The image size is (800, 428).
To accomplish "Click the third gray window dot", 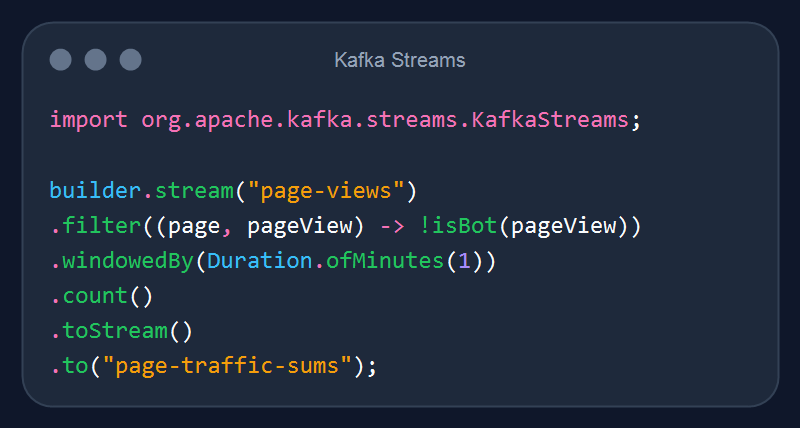I will point(131,60).
